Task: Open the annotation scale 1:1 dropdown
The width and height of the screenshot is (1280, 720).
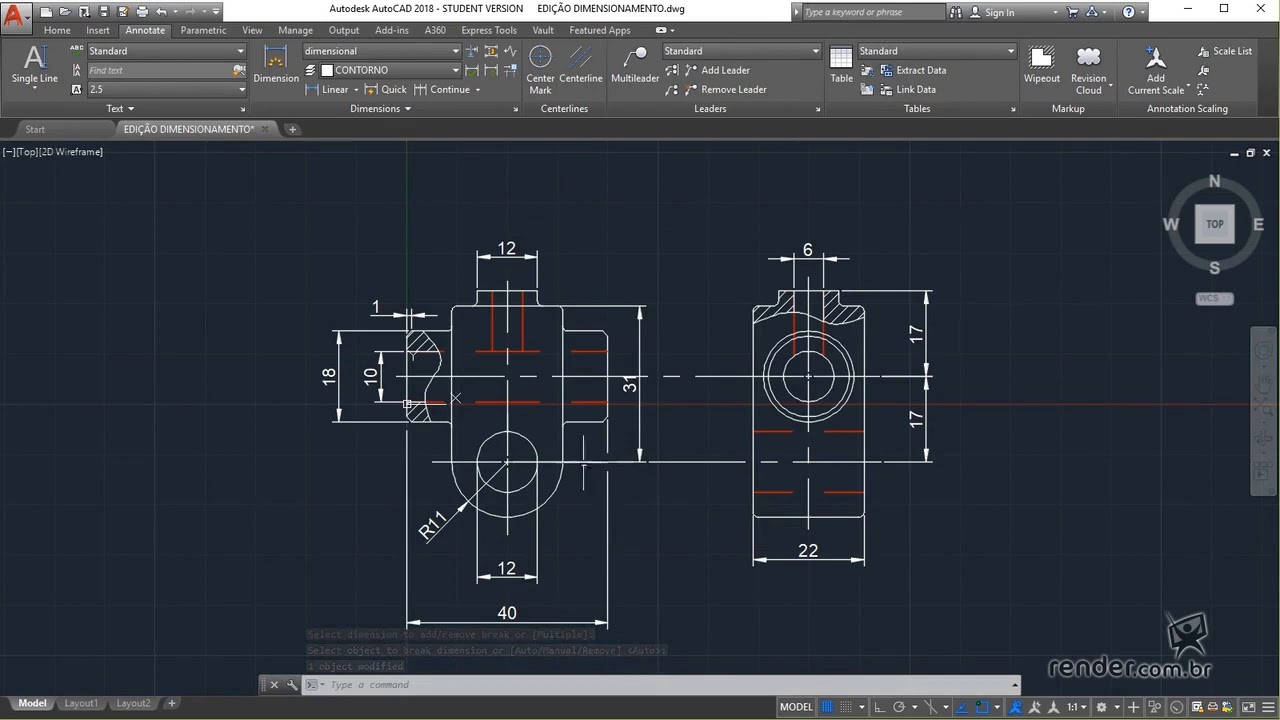Action: click(1075, 707)
